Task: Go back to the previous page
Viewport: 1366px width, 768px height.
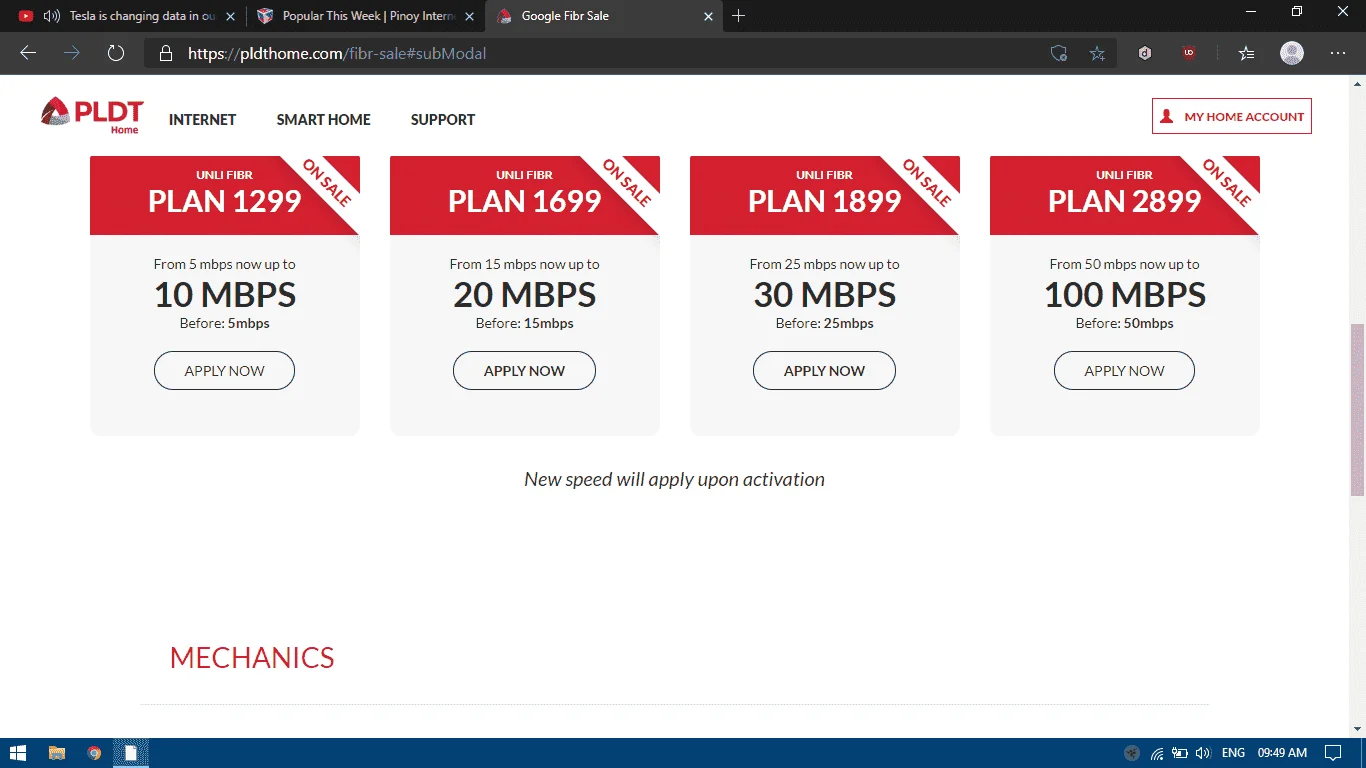Action: click(x=28, y=53)
